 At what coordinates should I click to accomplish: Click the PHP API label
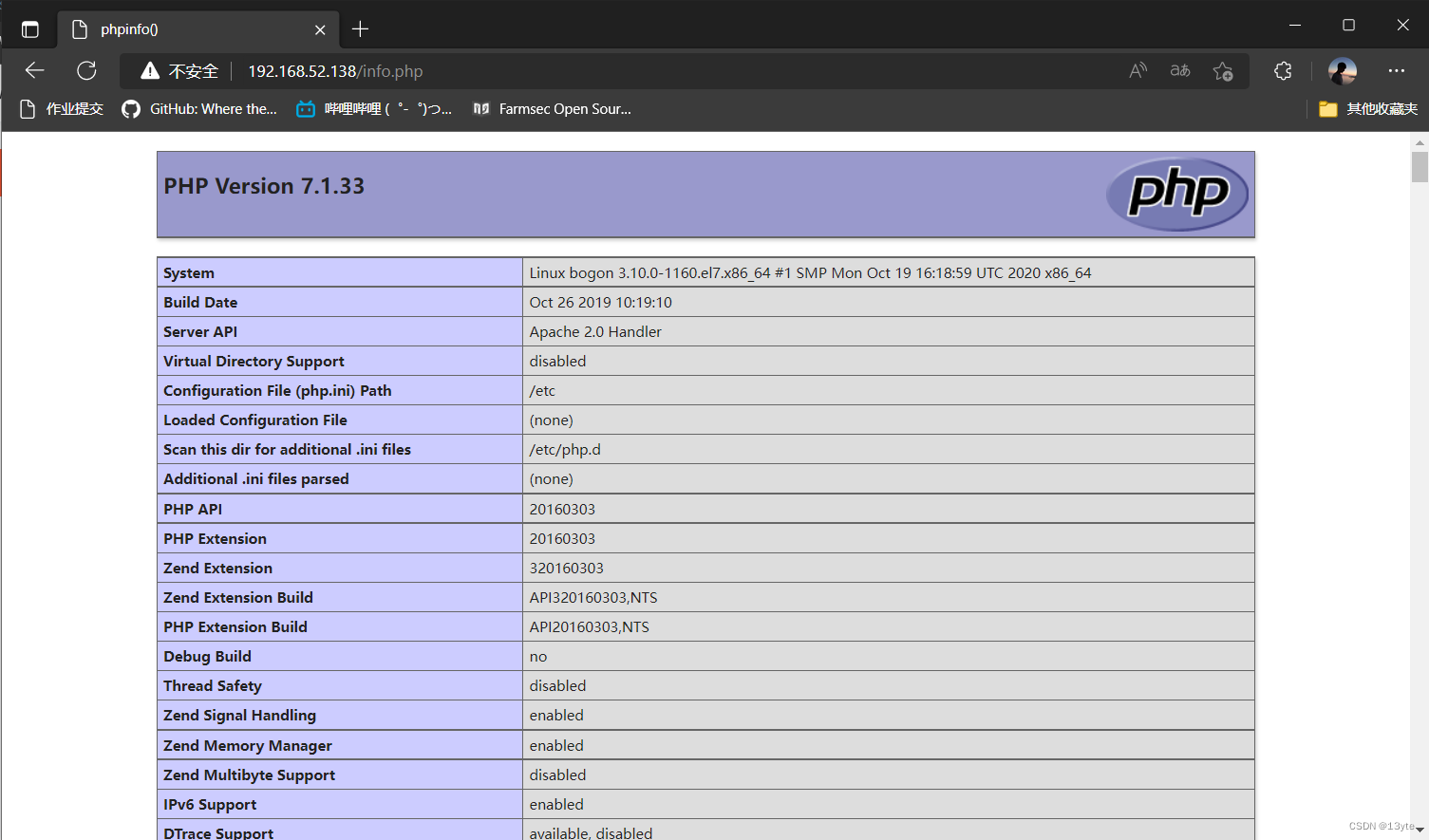(x=193, y=509)
